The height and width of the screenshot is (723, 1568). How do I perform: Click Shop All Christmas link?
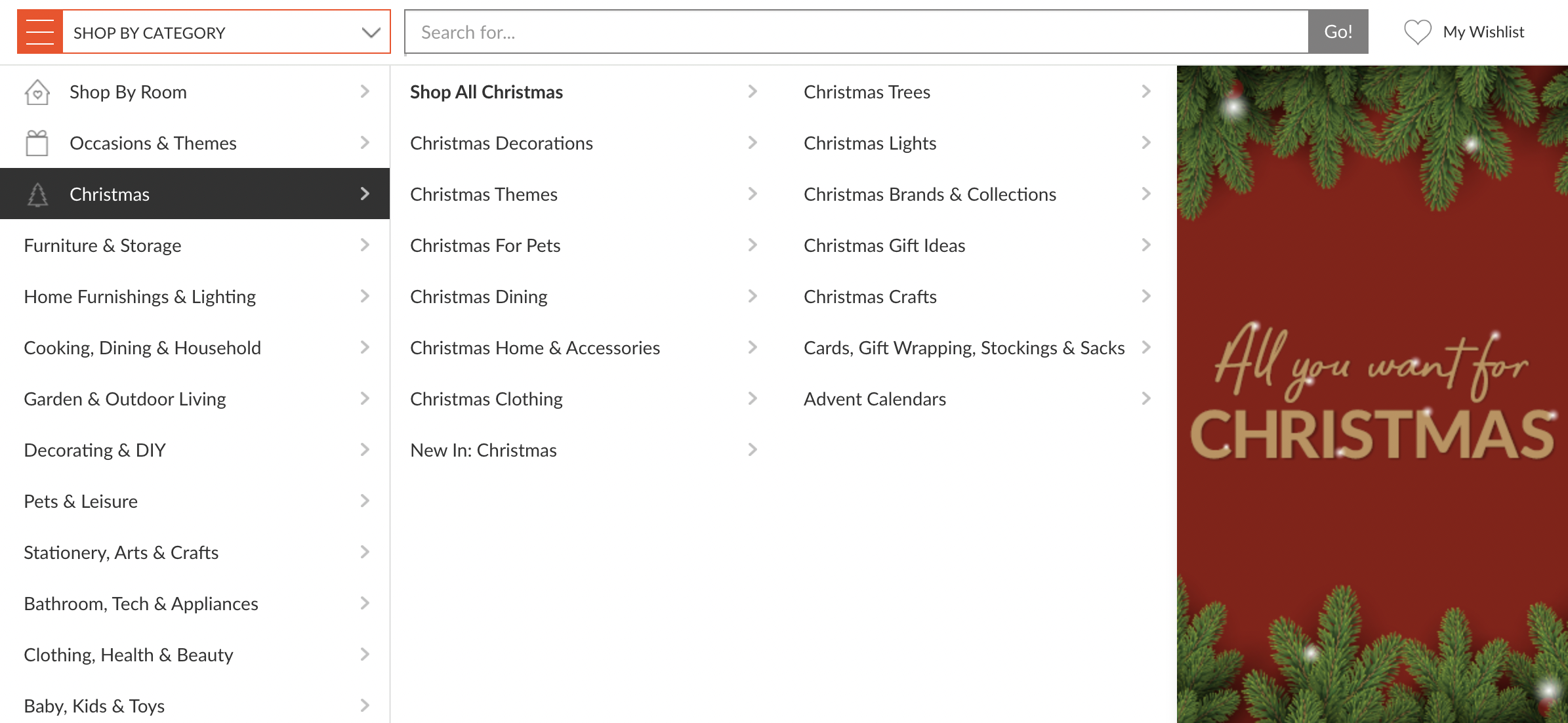coord(486,92)
